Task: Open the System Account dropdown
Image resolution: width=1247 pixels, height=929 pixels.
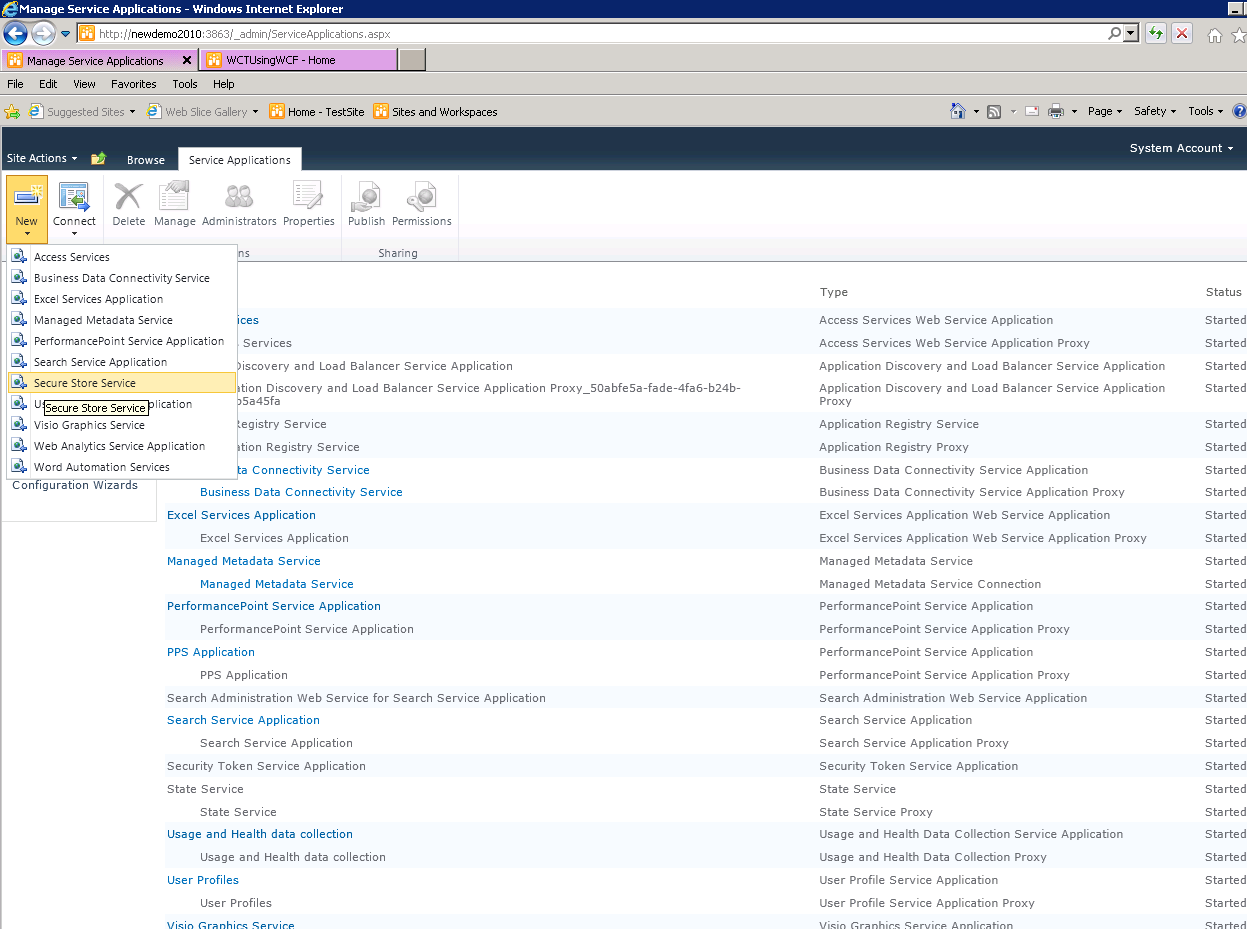Action: (1181, 148)
